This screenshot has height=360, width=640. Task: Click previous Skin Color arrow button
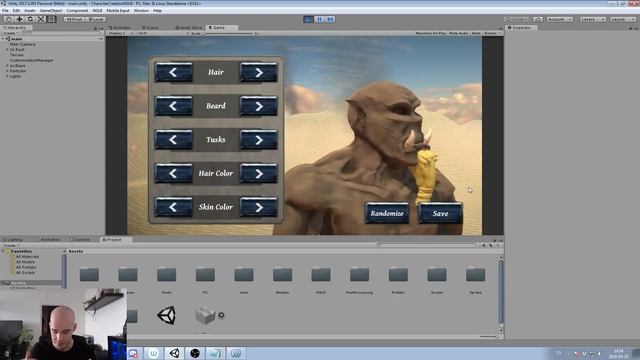coord(173,207)
